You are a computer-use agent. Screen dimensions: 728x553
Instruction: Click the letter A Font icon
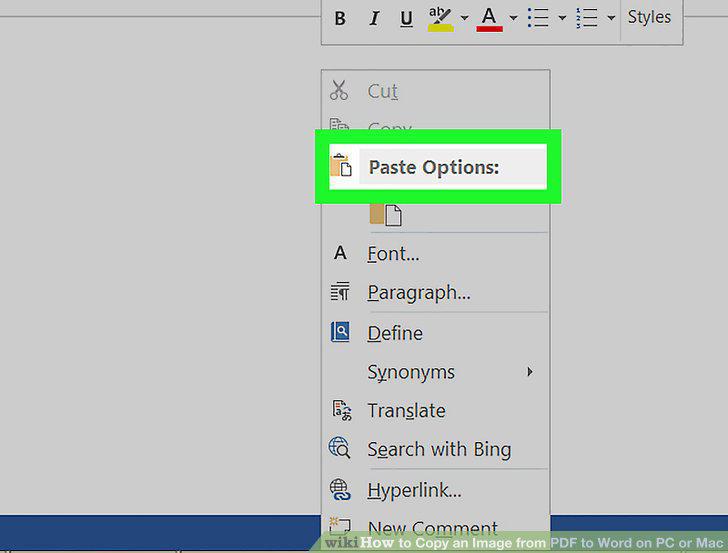point(340,253)
